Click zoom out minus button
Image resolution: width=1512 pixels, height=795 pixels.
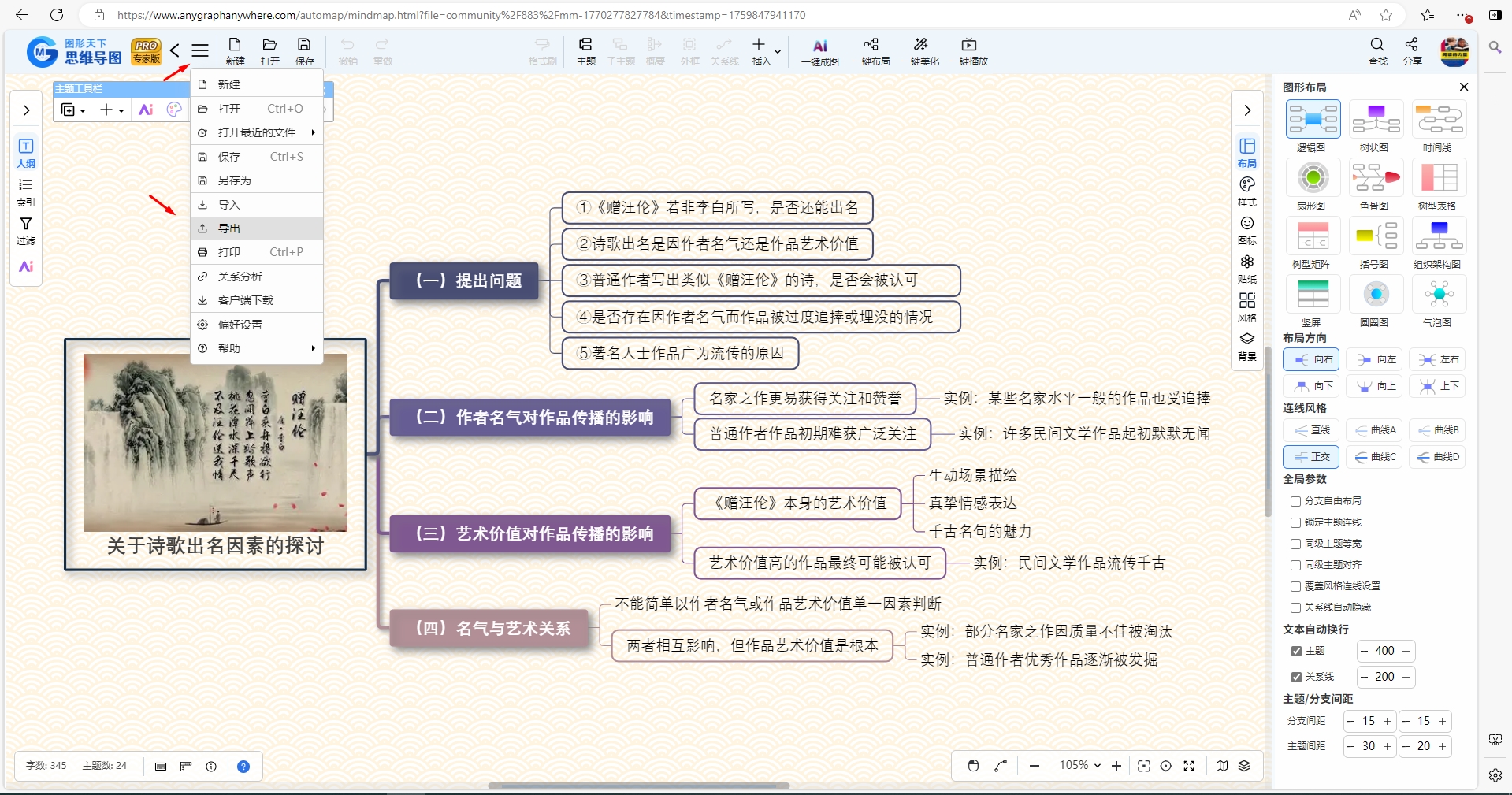click(1035, 766)
